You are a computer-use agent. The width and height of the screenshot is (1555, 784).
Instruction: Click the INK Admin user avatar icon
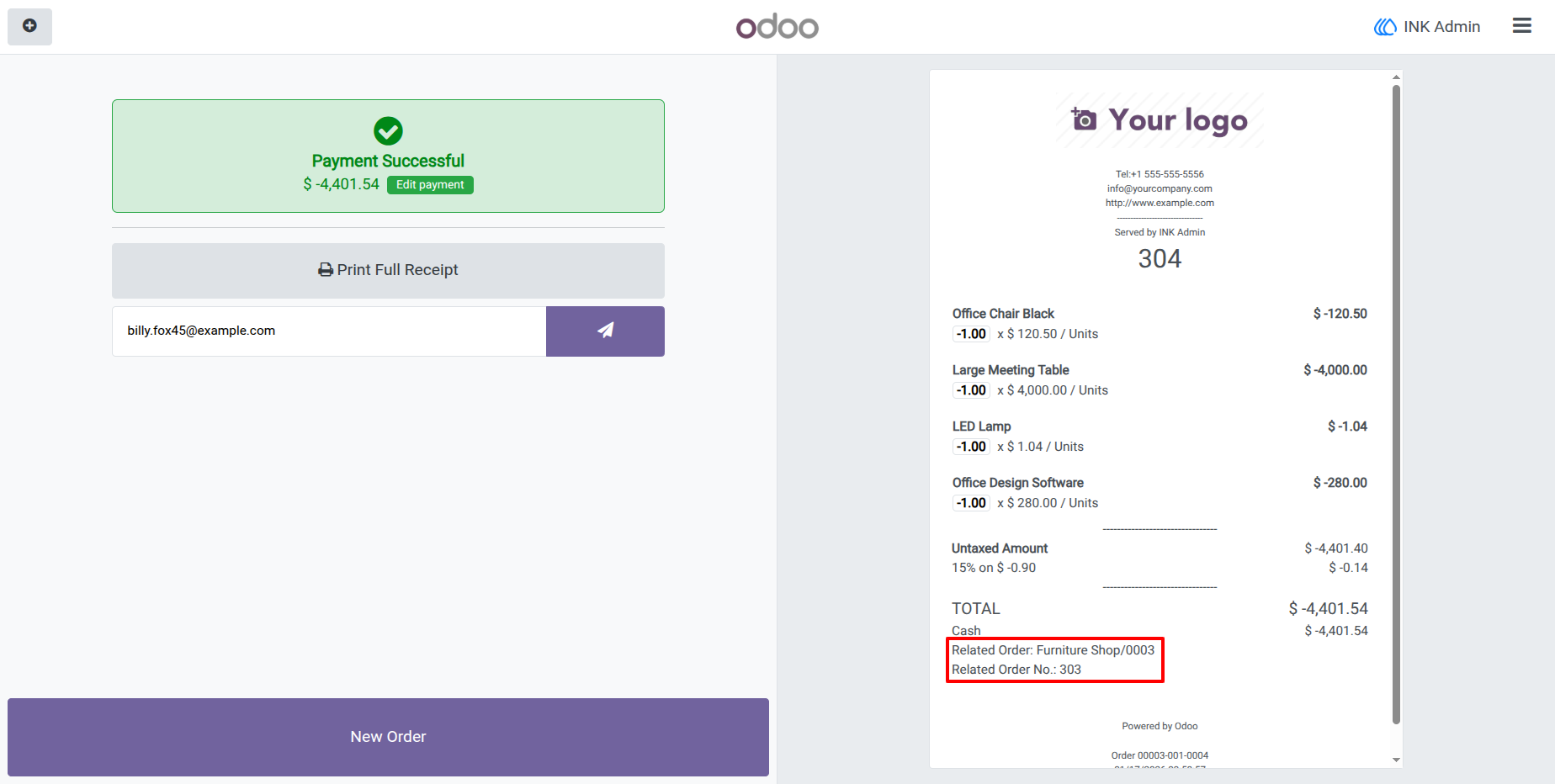point(1385,27)
